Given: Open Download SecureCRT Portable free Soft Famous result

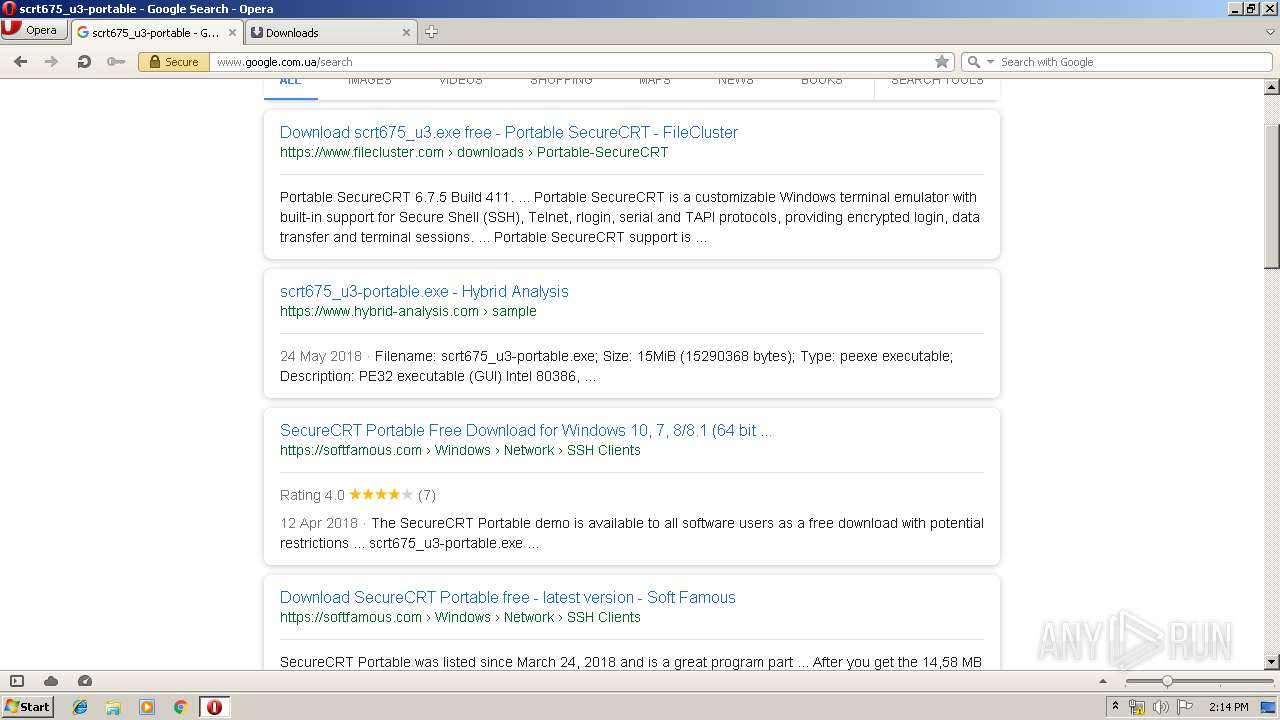Looking at the screenshot, I should pyautogui.click(x=508, y=597).
